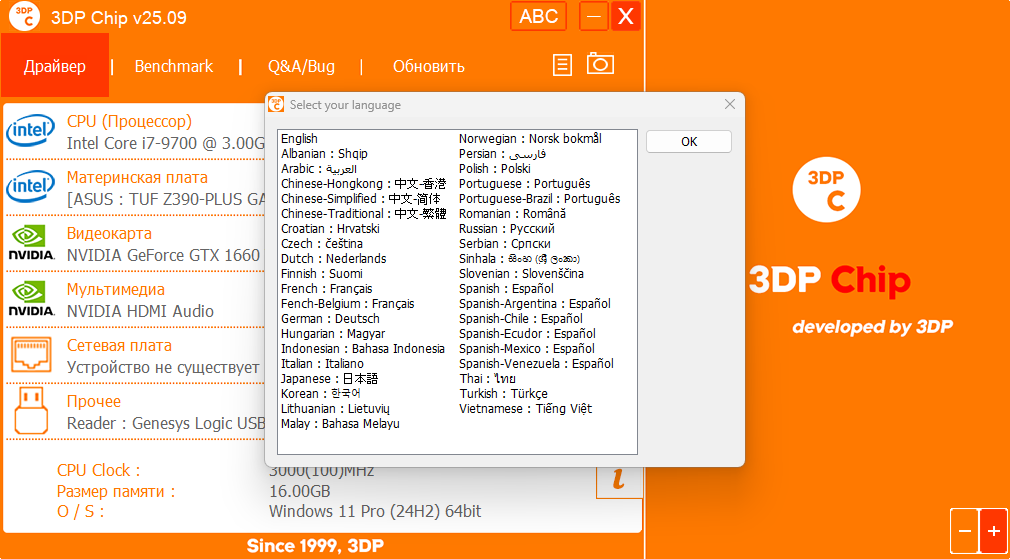Select Malay : Bahasa Melayu
The height and width of the screenshot is (559, 1010).
pos(340,423)
